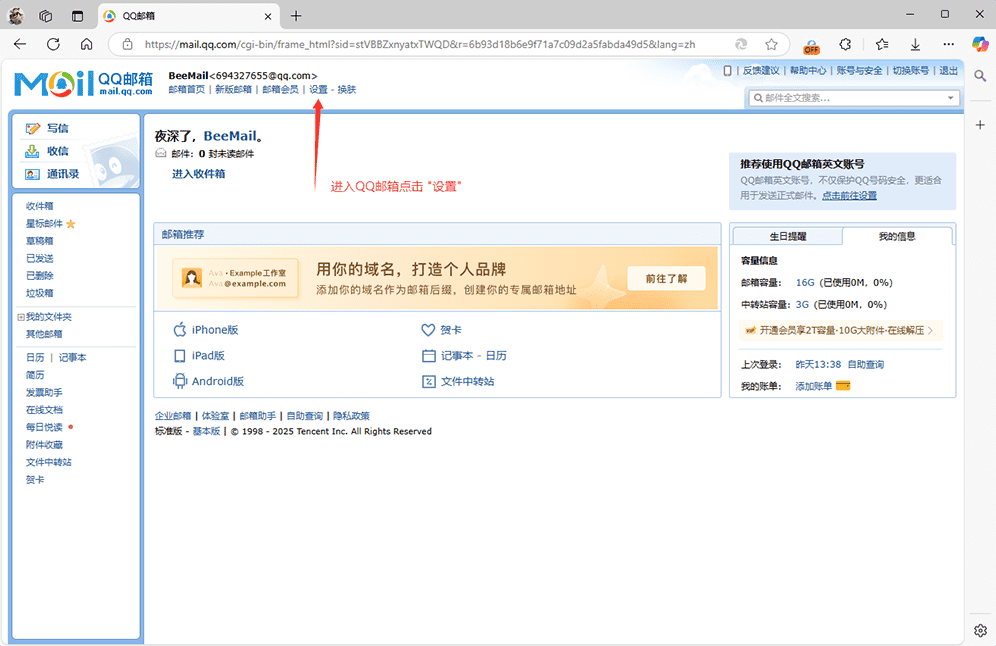This screenshot has width=996, height=646.
Task: Open browser favorites list icon
Action: click(882, 44)
